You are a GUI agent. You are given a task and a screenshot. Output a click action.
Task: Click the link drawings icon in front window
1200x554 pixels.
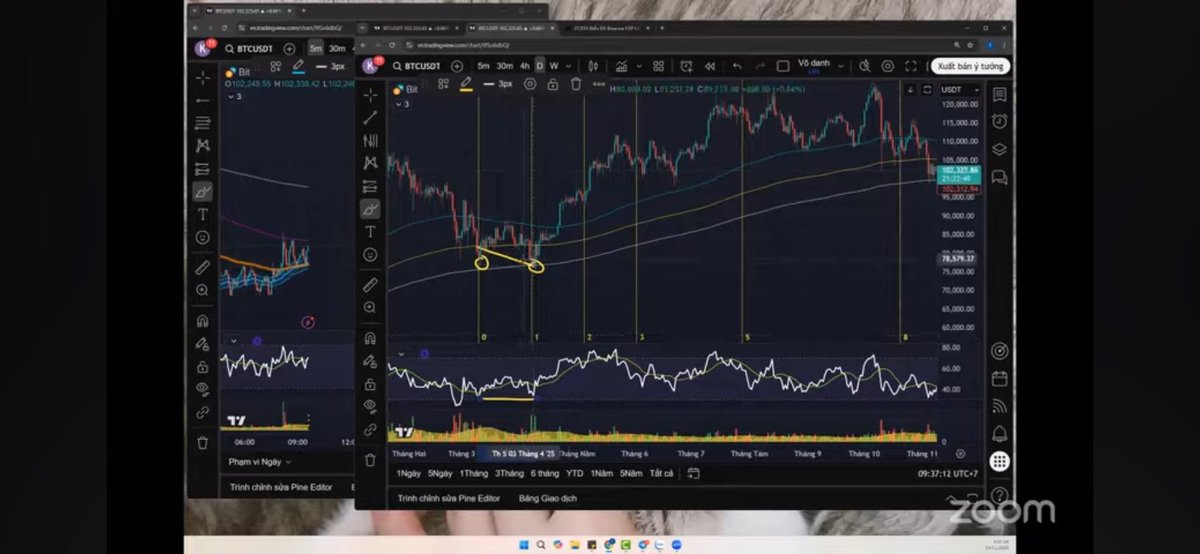[370, 429]
